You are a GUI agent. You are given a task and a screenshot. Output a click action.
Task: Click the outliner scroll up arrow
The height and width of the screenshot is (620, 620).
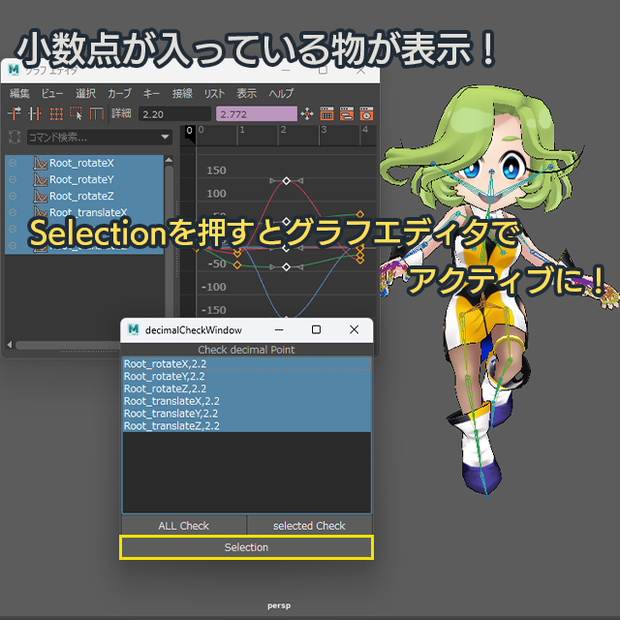click(169, 160)
